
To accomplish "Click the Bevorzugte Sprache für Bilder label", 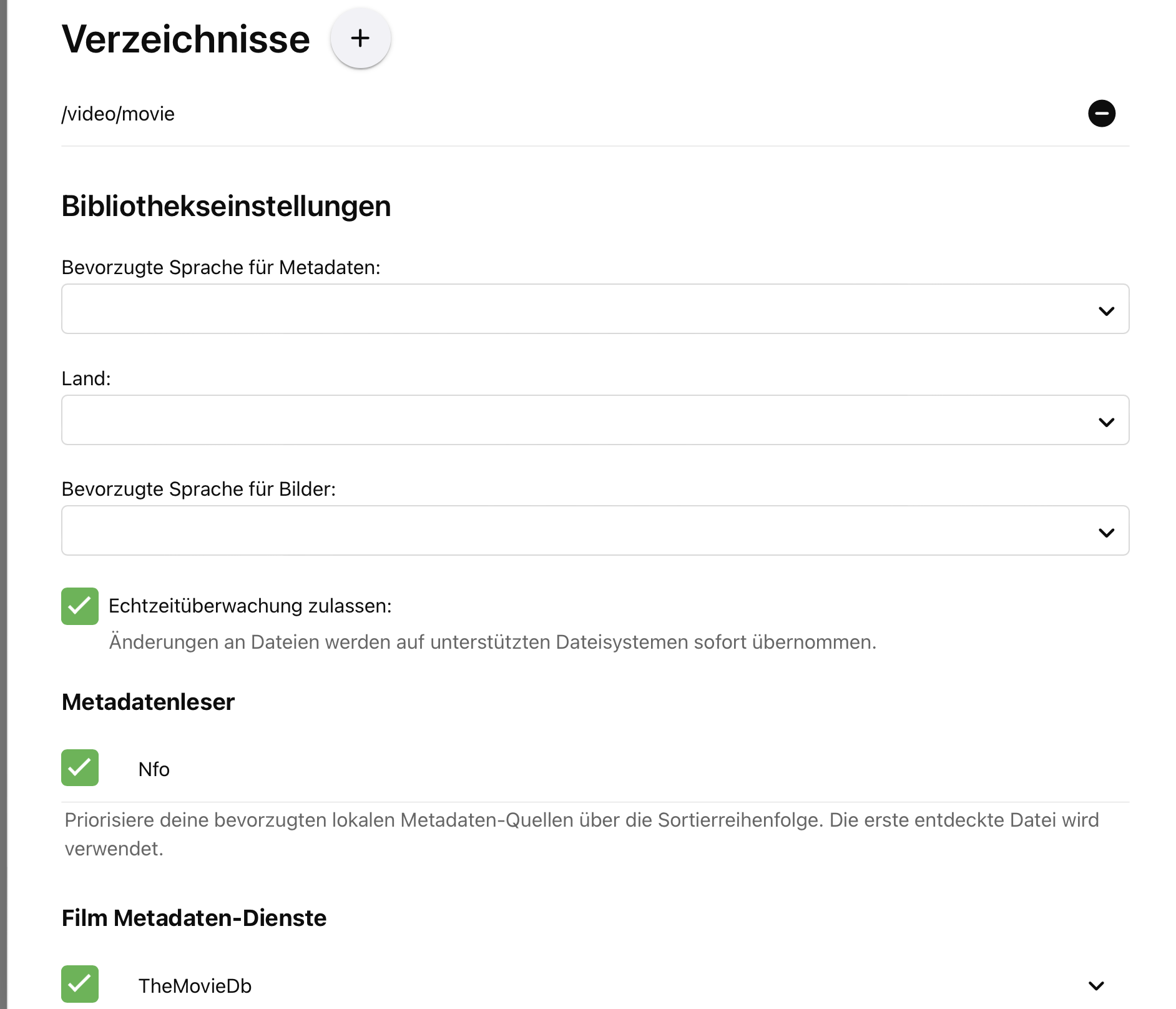I will point(198,490).
